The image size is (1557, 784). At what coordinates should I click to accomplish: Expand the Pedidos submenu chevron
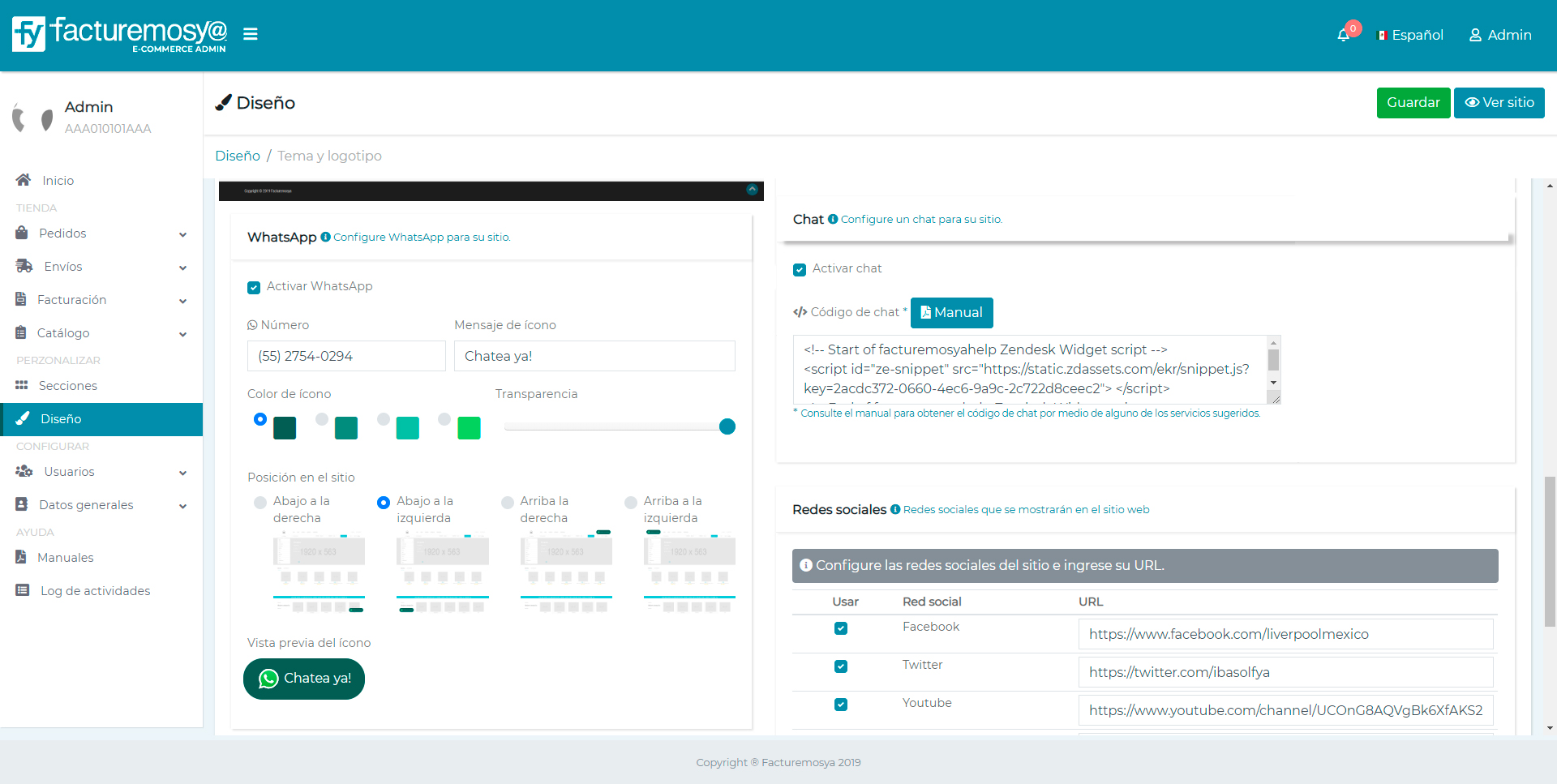[x=182, y=234]
